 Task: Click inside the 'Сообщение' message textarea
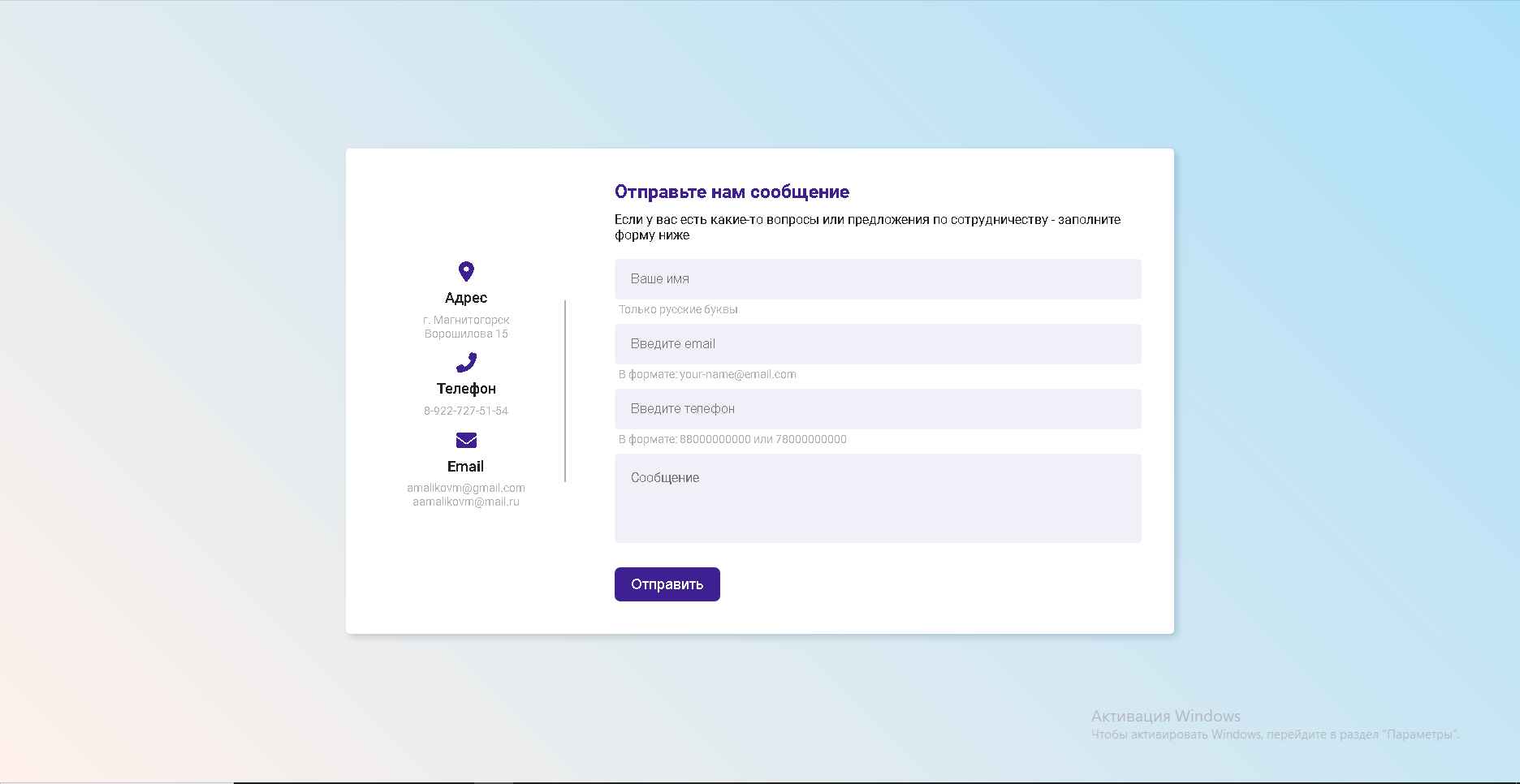878,498
